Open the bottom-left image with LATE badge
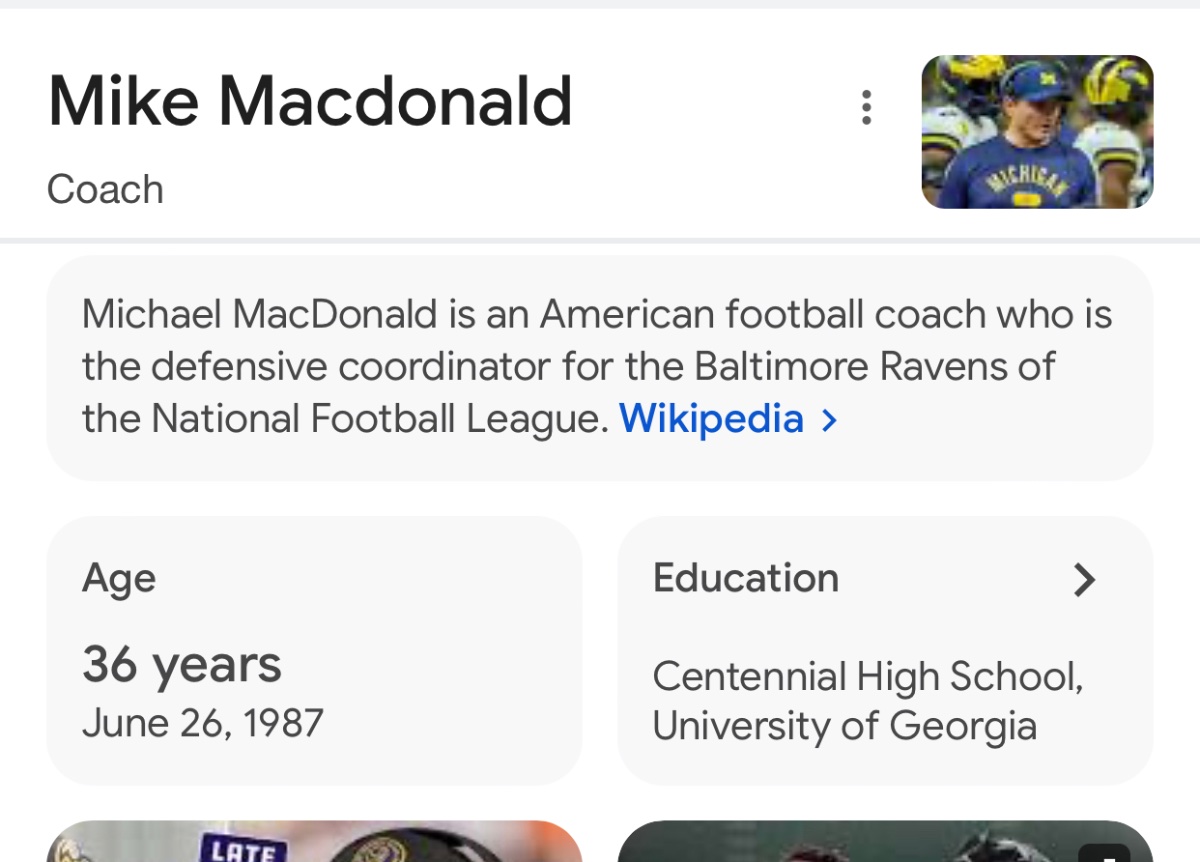This screenshot has width=1200, height=862. 314,842
